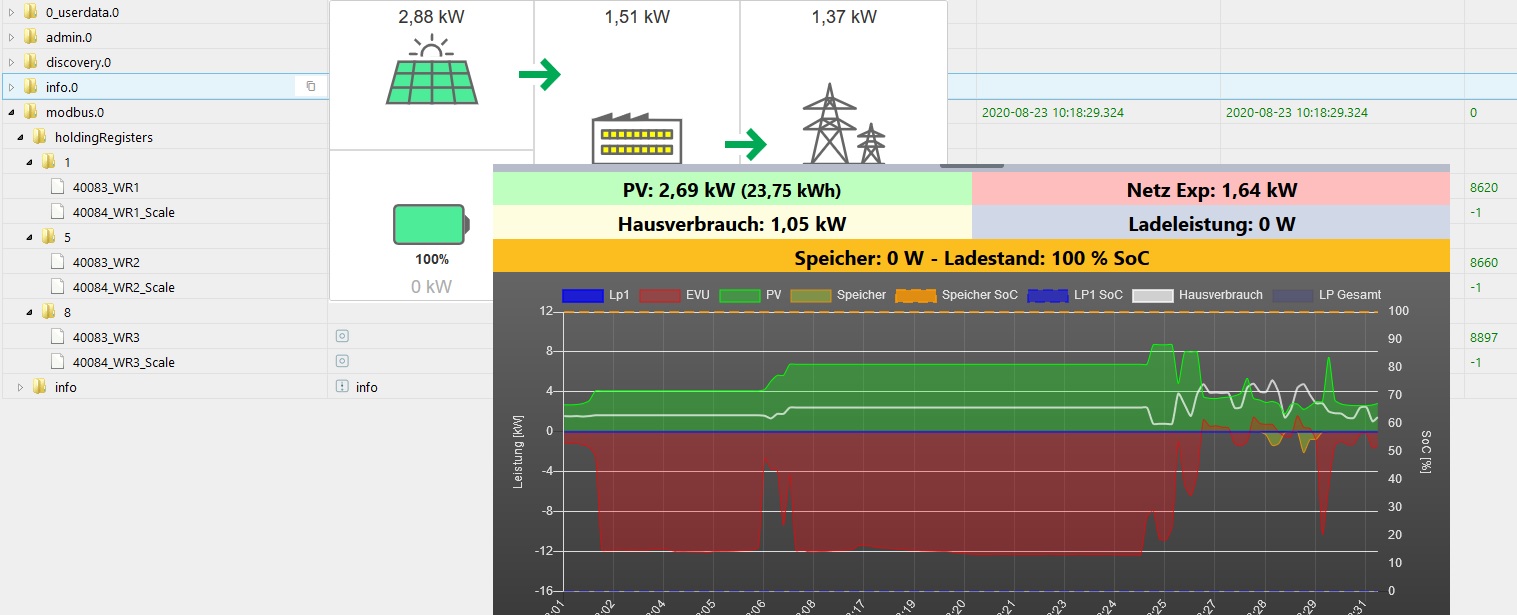
Task: Expand the admin.0 folder
Action: 11,37
